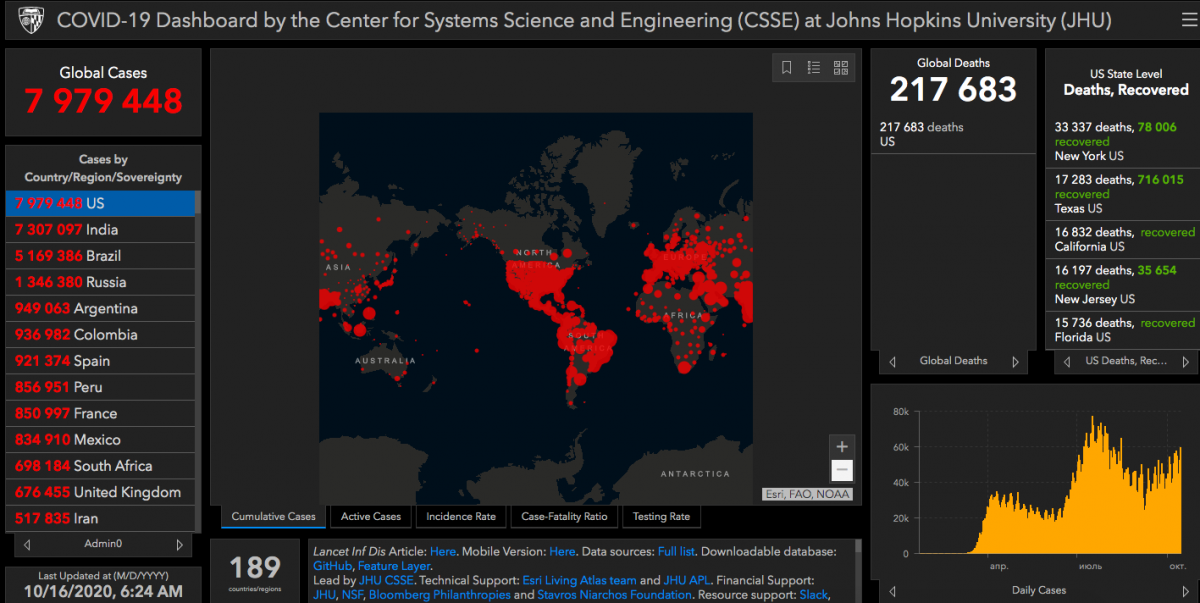Open the Feature Layer link
Image resolution: width=1200 pixels, height=603 pixels.
[x=394, y=566]
